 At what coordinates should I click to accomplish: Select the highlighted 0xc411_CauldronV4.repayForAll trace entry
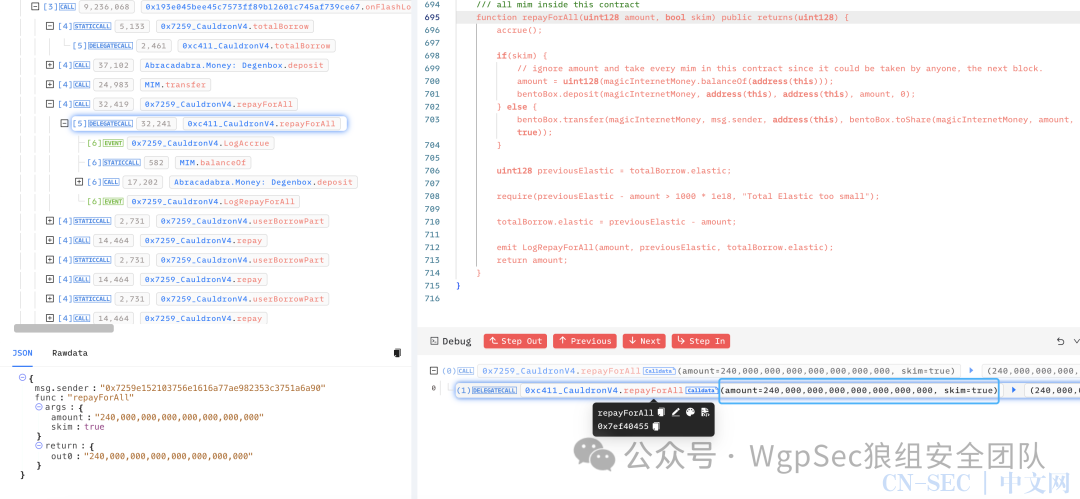pos(262,124)
